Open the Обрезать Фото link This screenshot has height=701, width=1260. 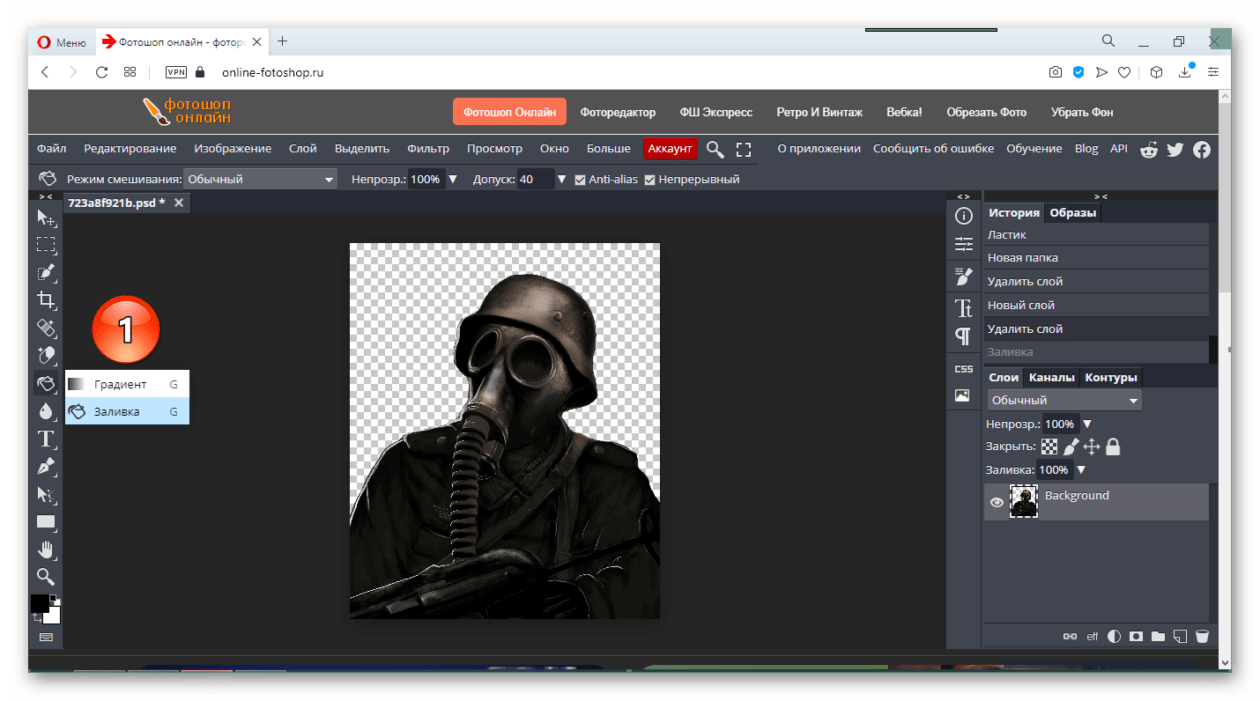pyautogui.click(x=987, y=112)
